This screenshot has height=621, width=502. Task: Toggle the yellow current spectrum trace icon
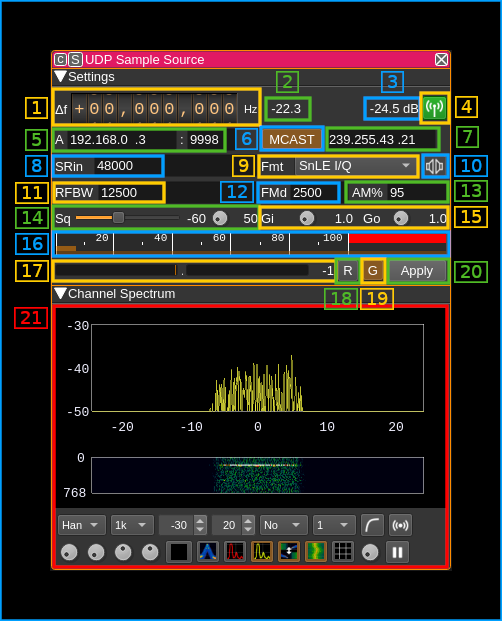click(x=262, y=552)
